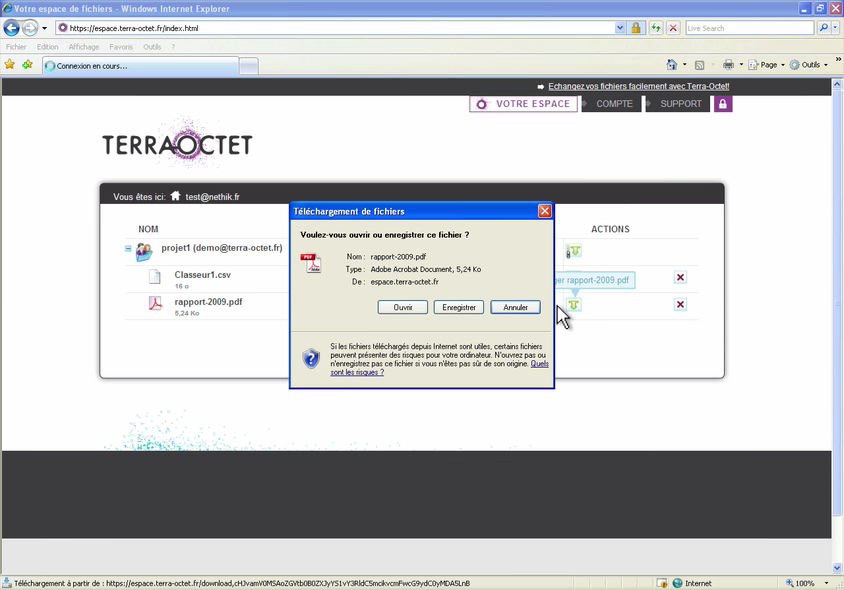Click the Internet security zone indicator
The height and width of the screenshot is (590, 844).
click(x=693, y=583)
